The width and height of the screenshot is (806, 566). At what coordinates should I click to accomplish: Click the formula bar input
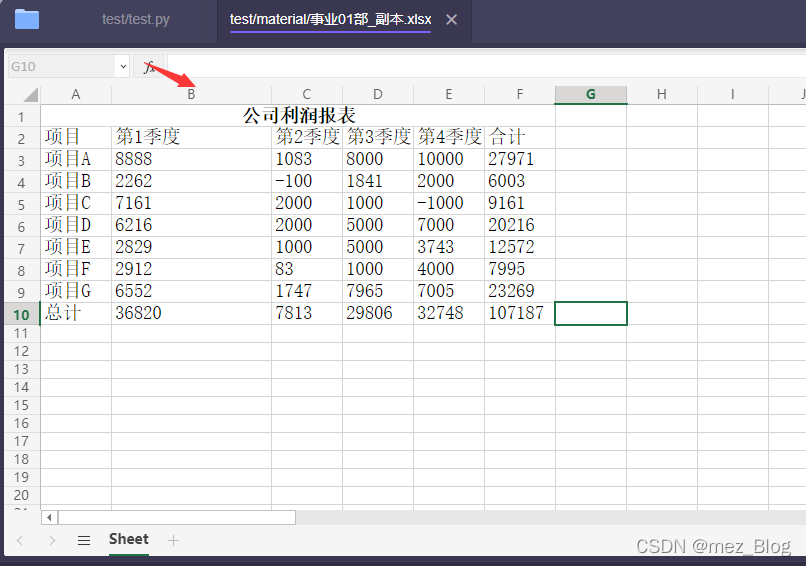[486, 66]
